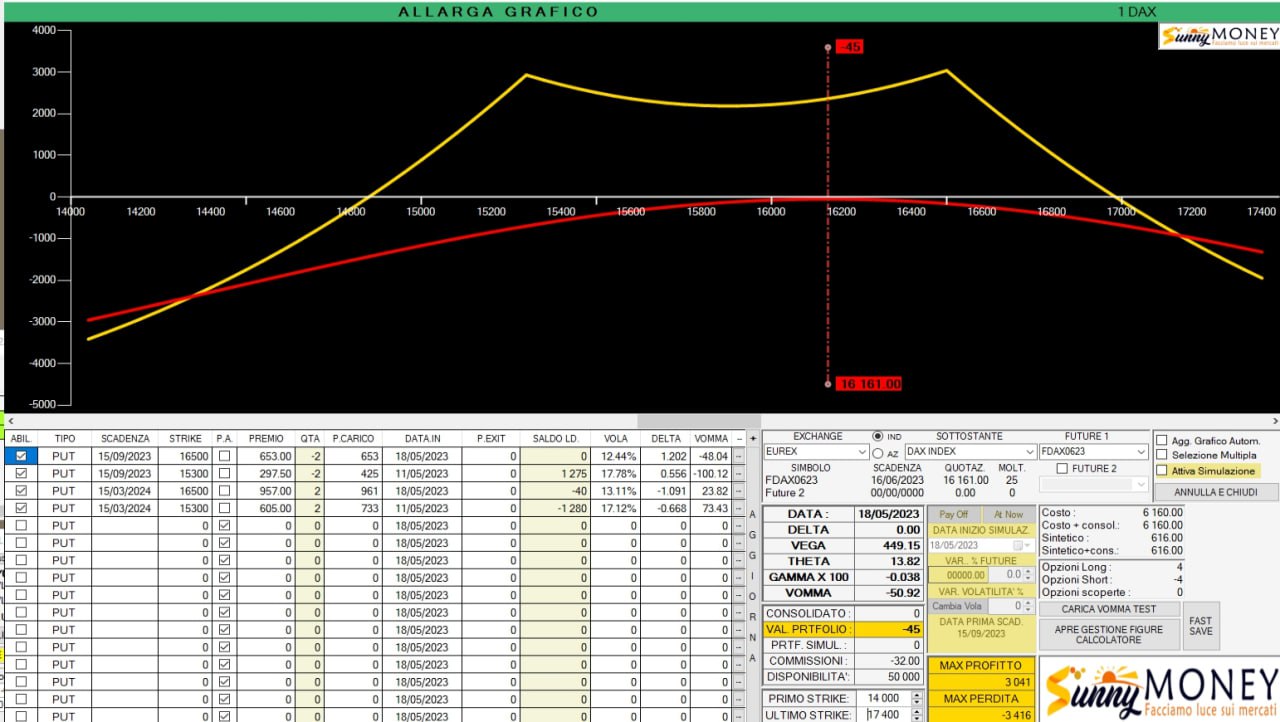Click the vertical AGGIORNA button
This screenshot has width=1280, height=722.
[x=753, y=585]
